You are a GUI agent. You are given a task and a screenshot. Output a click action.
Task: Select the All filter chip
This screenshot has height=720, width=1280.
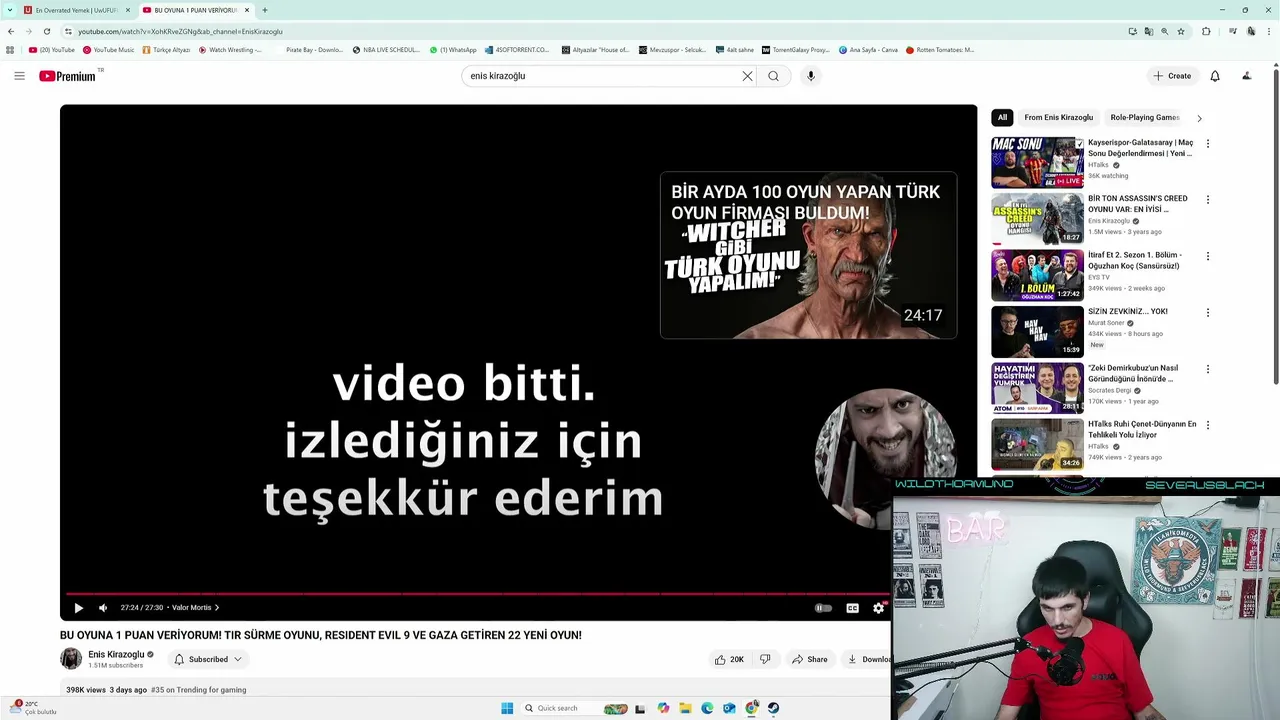point(1002,117)
